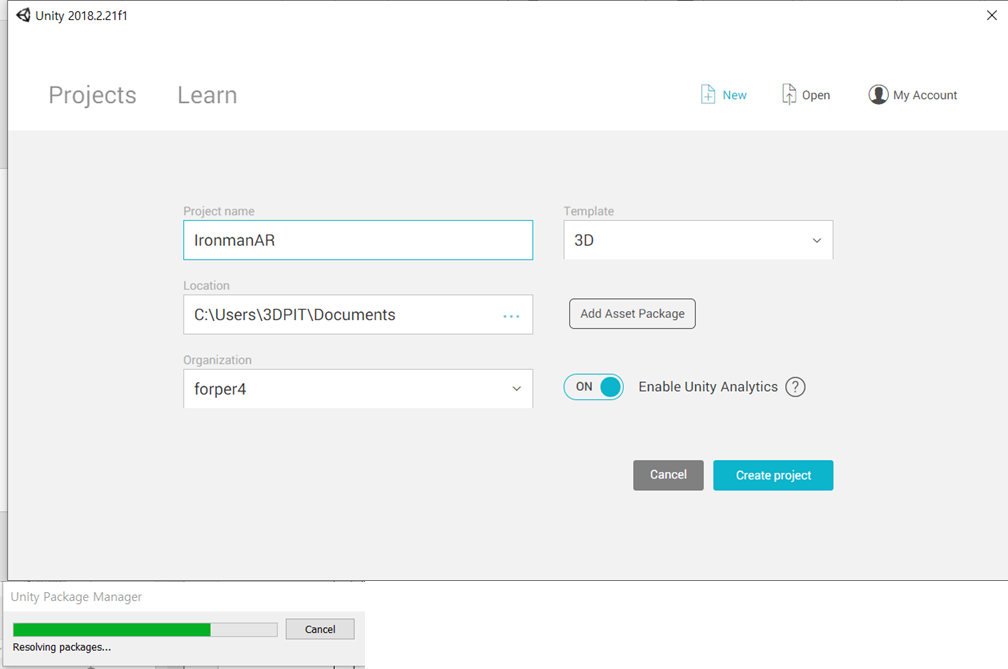Toggle the Enable Unity Analytics switch off
Image resolution: width=1008 pixels, height=669 pixels.
[x=593, y=387]
